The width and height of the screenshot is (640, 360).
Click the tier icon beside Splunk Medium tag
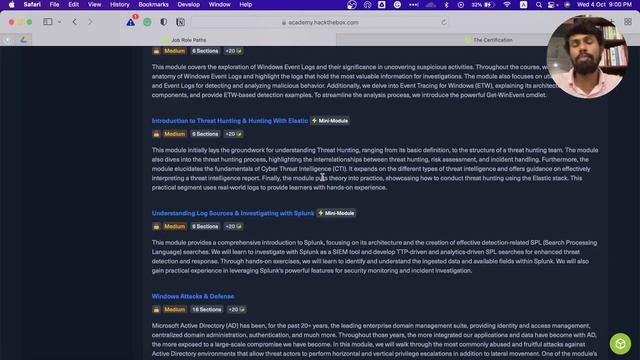coord(156,227)
